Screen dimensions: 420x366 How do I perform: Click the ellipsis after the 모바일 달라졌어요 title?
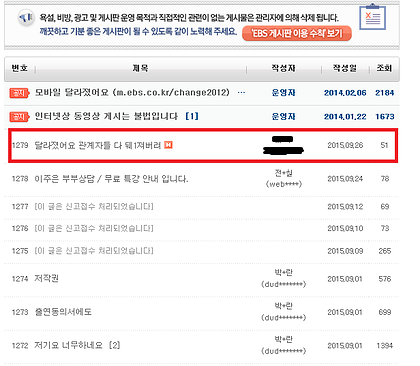(x=241, y=93)
